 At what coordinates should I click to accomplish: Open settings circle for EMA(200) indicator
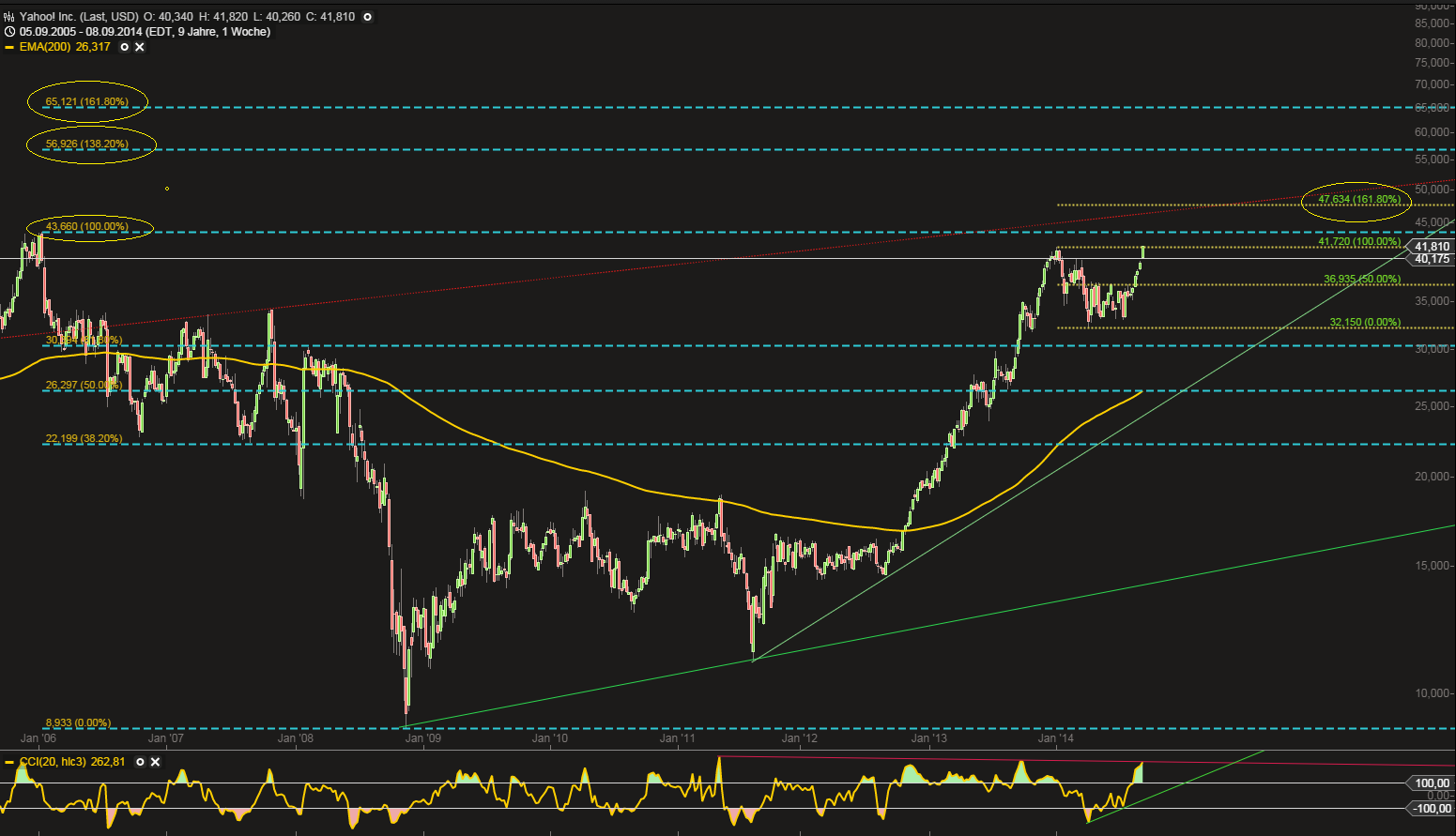(125, 47)
